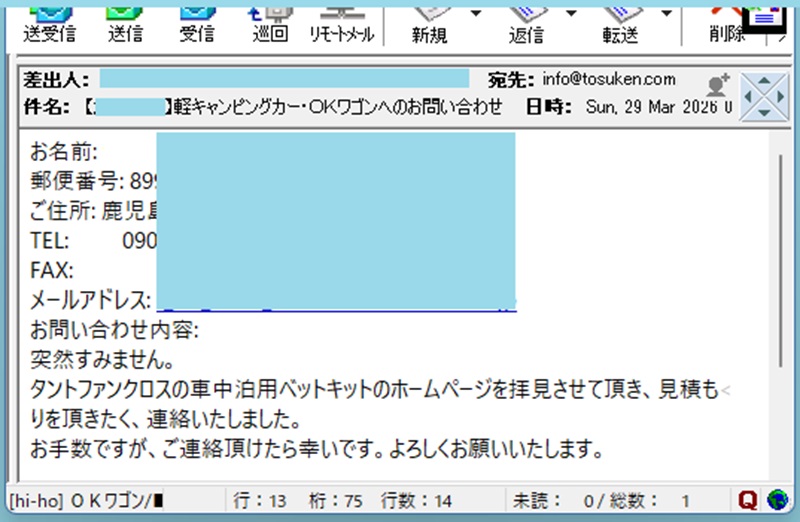The width and height of the screenshot is (800, 522).
Task: Expand the 転送 dropdown arrow
Action: [x=666, y=14]
